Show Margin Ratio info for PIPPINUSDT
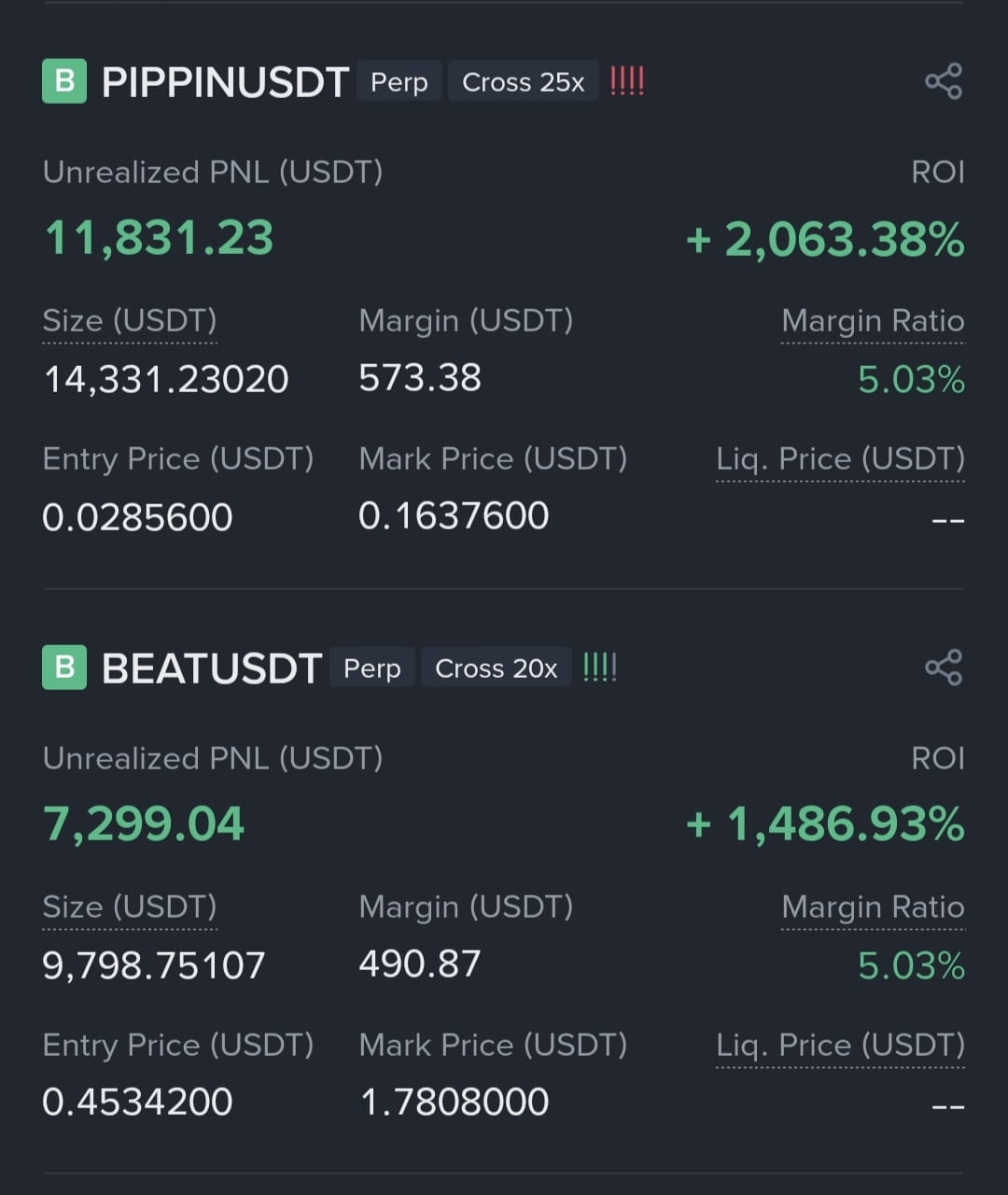The image size is (1008, 1195). pyautogui.click(x=873, y=321)
